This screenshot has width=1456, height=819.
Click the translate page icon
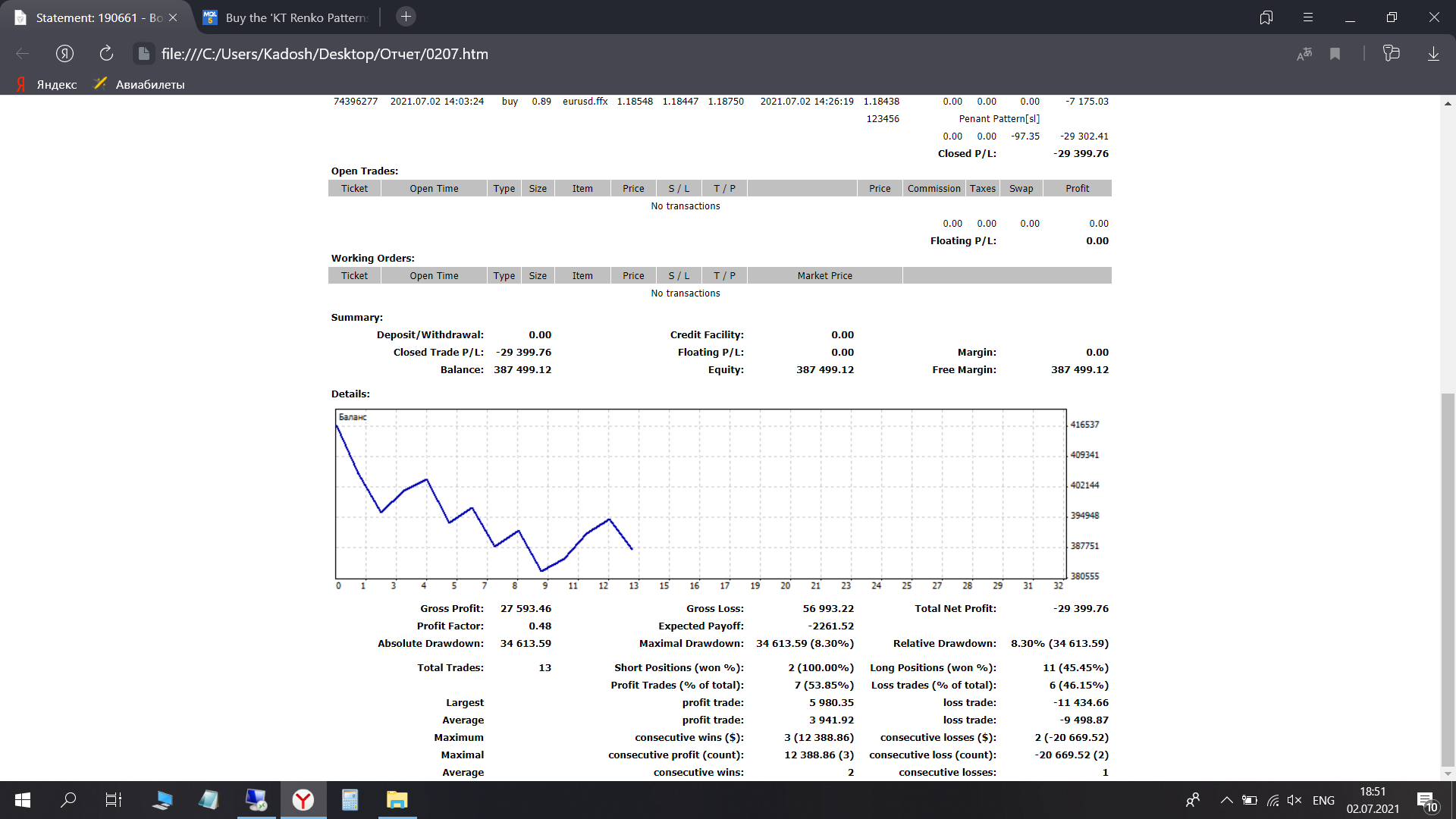(x=1304, y=54)
